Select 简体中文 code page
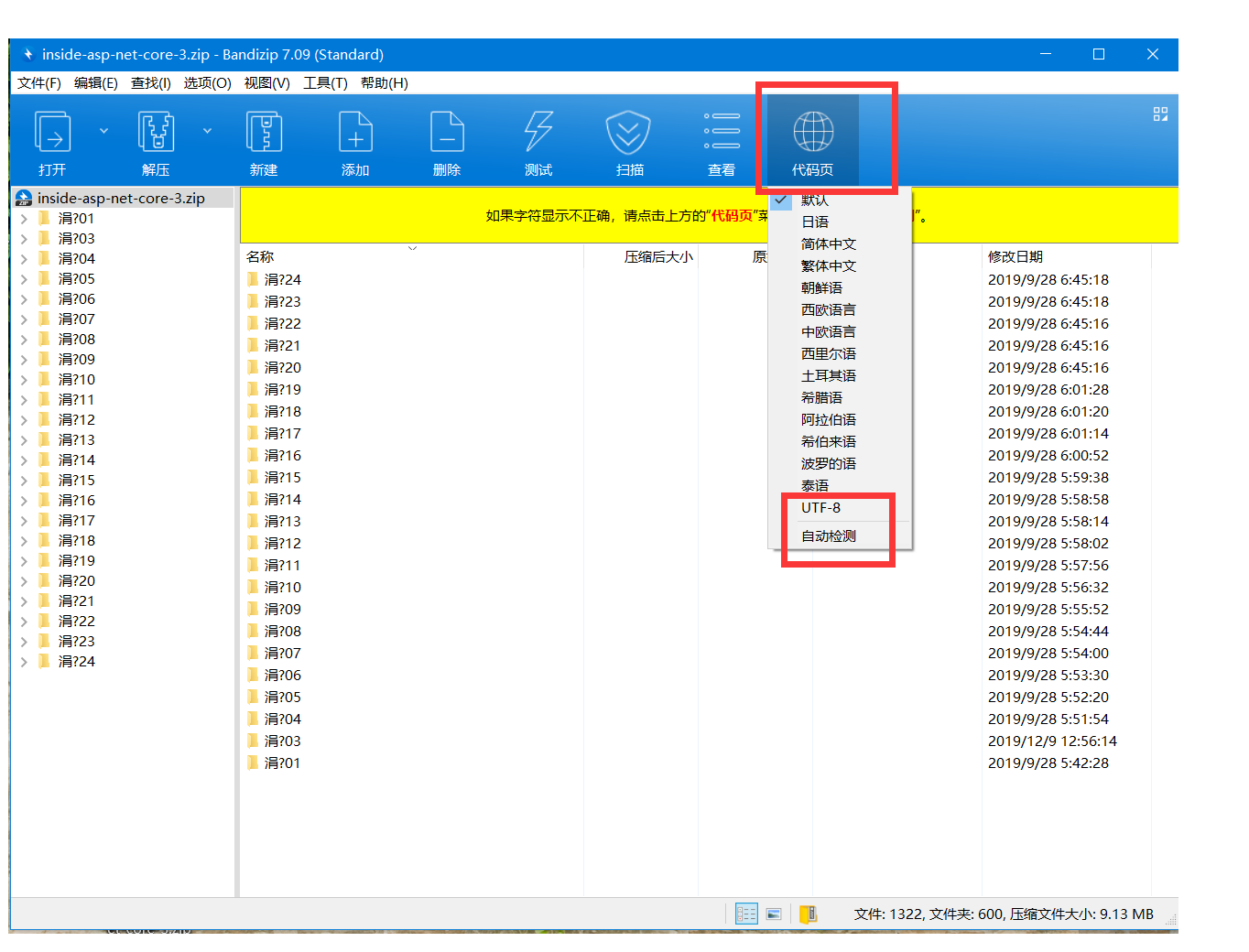This screenshot has width=1249, height=952. [x=841, y=243]
